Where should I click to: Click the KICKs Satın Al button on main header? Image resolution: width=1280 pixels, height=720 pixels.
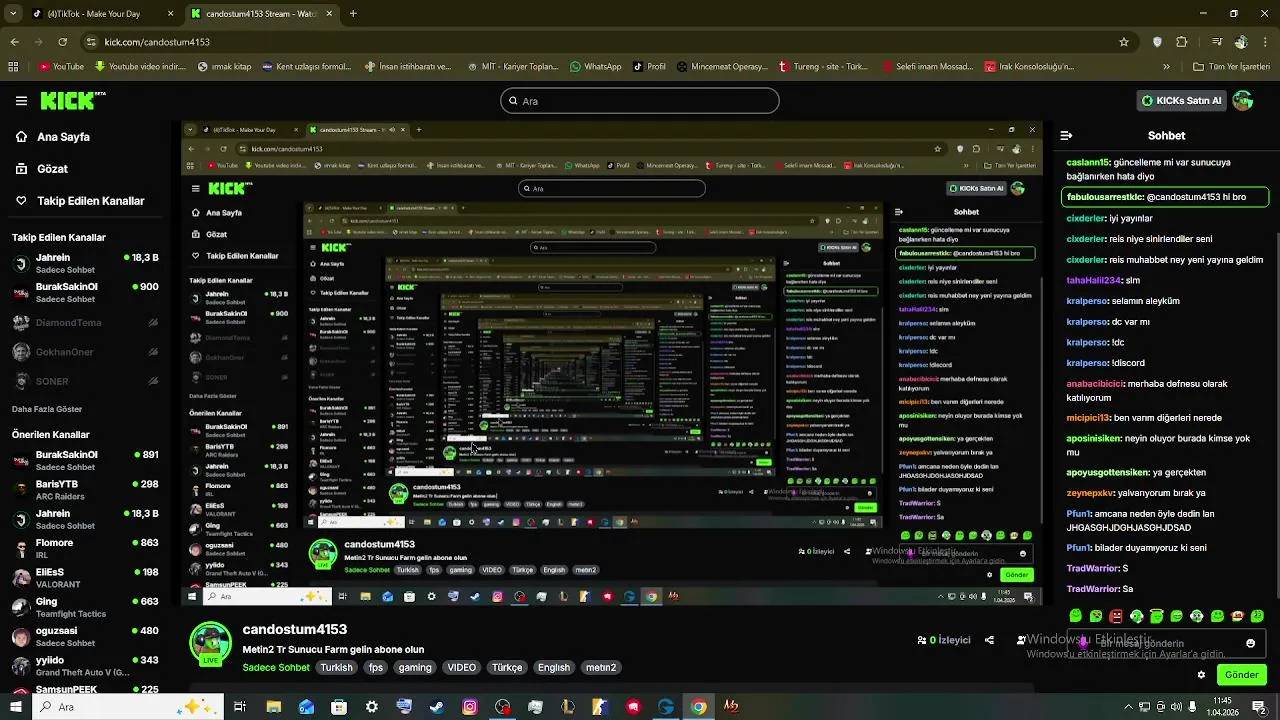point(1181,100)
